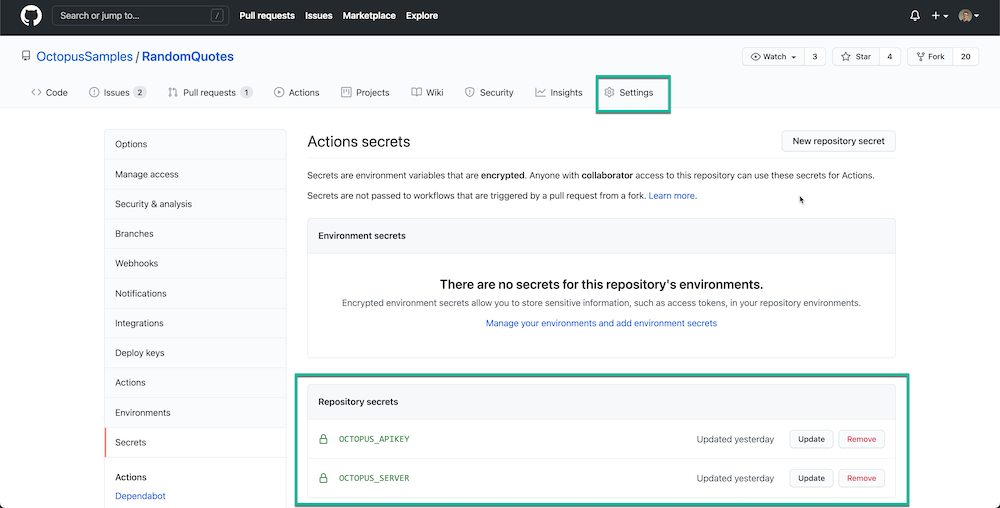Image resolution: width=1000 pixels, height=508 pixels.
Task: Open the OctopusSamples organization link
Action: pos(84,57)
